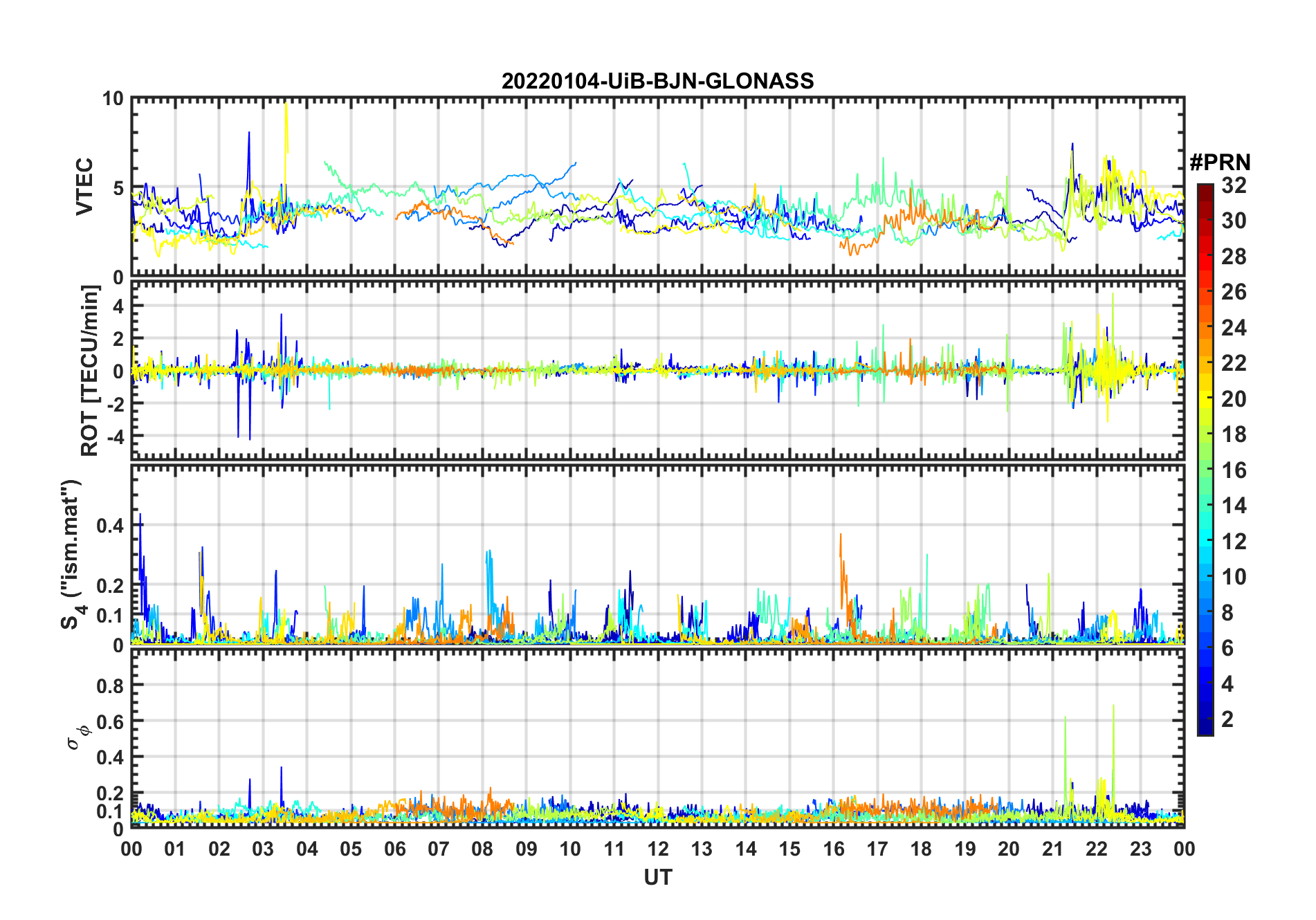This screenshot has width=1316, height=920.
Task: Click the green sigma phi spike after 22 UT
Action: 1113,712
